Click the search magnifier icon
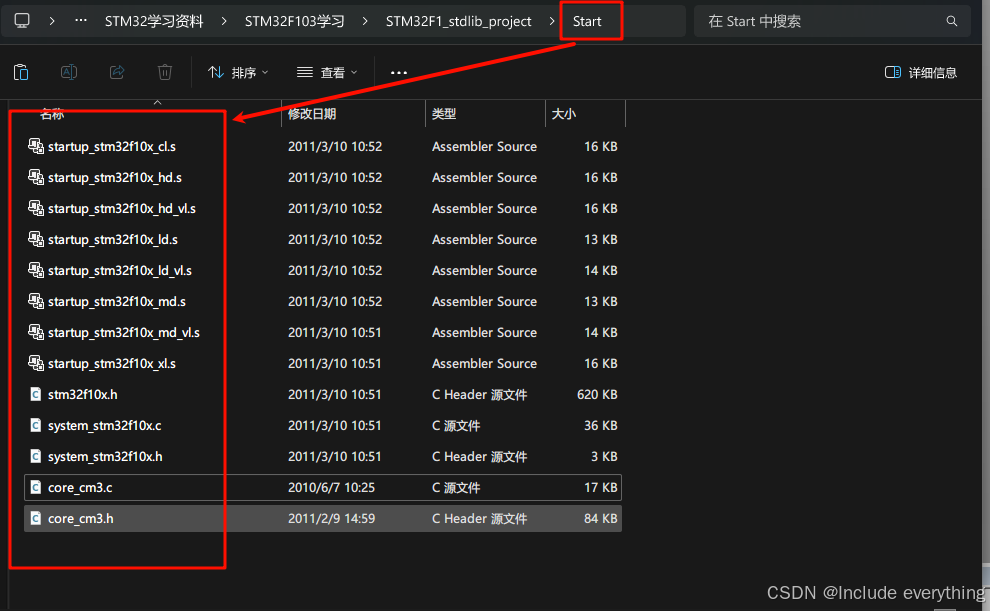This screenshot has width=990, height=611. coord(951,21)
